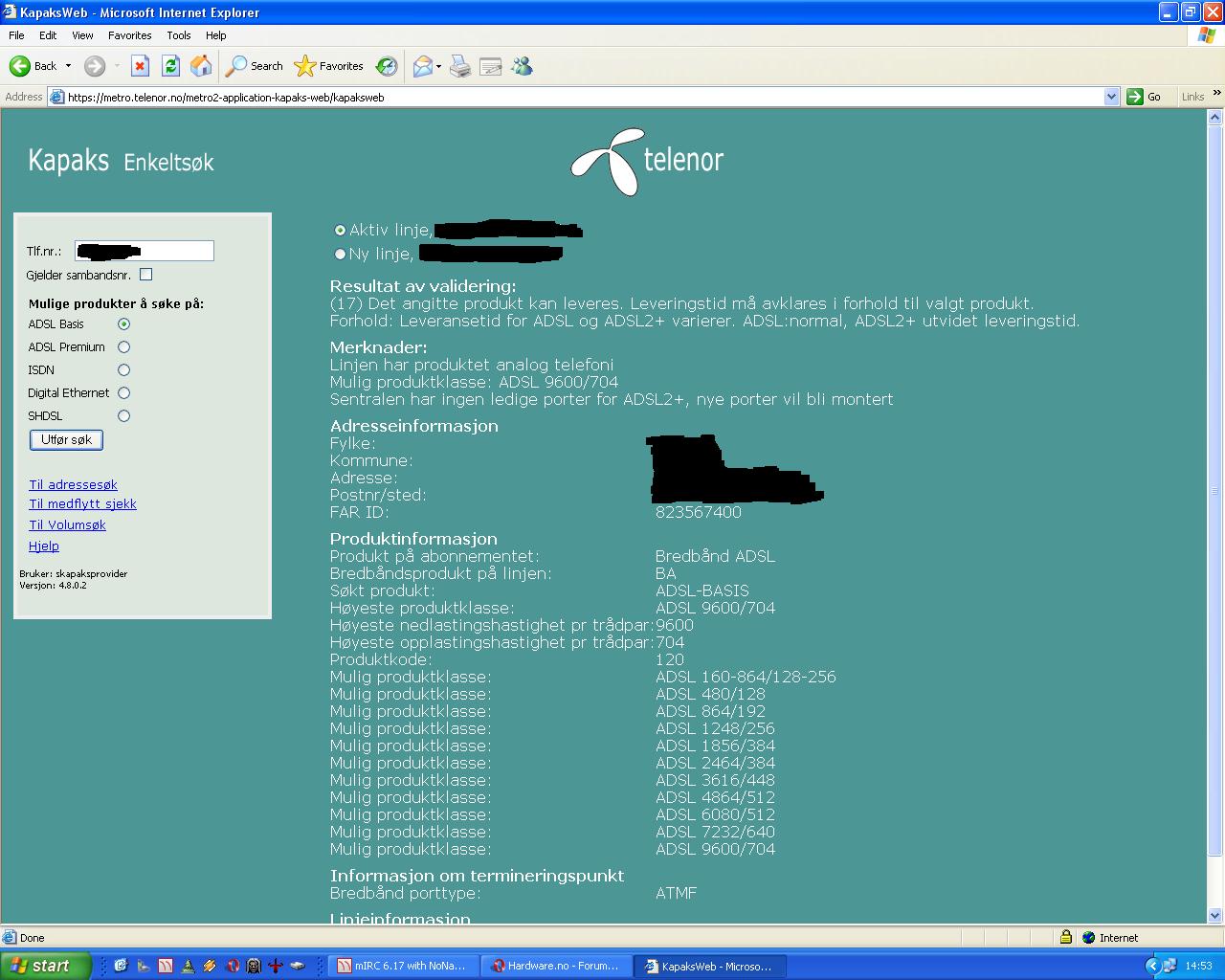
Task: Click the IE Back arrow button
Action: [x=33, y=66]
